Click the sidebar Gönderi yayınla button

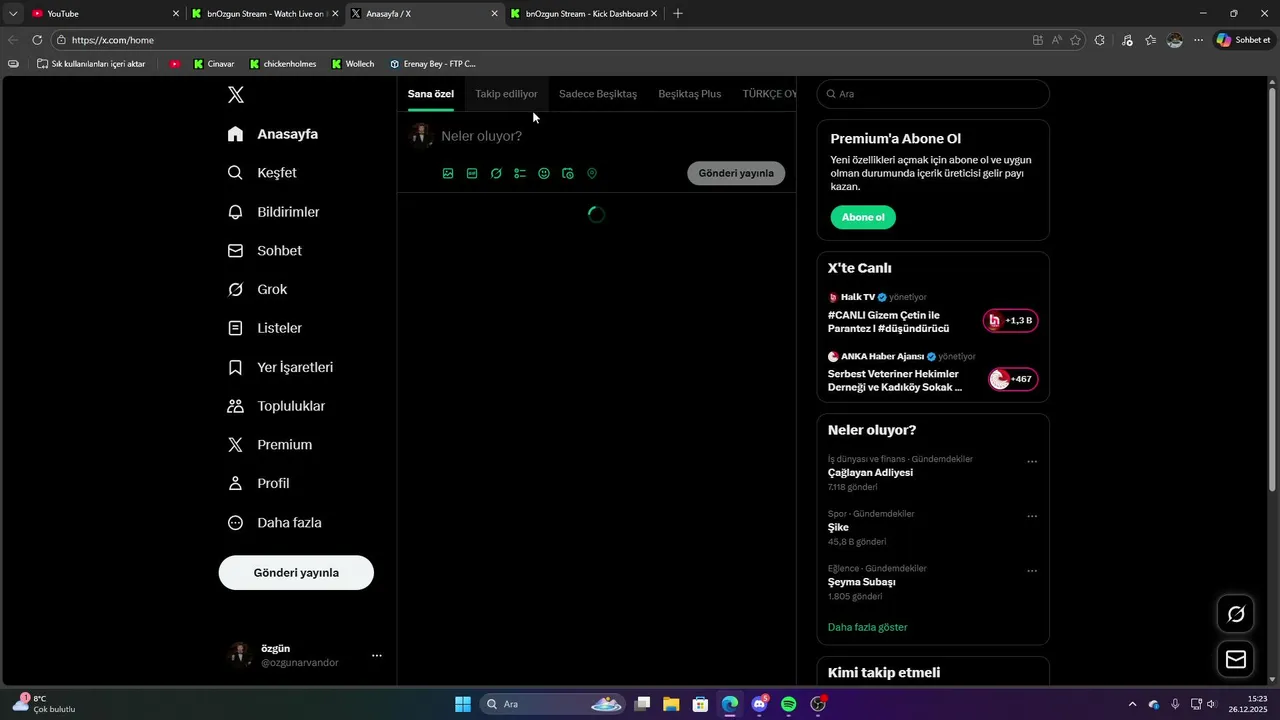coord(296,573)
